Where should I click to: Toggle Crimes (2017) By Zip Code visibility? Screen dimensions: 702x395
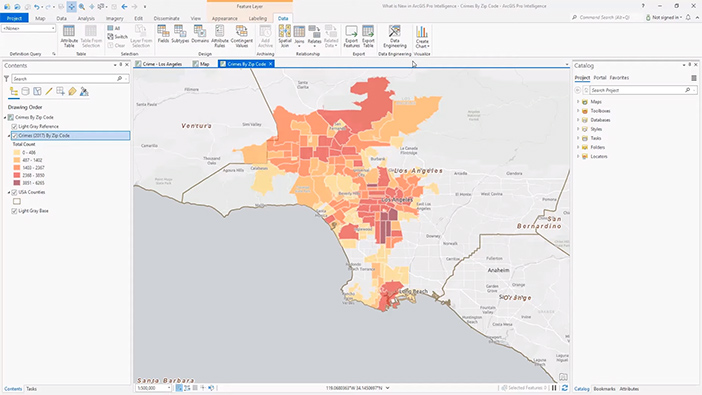tap(15, 136)
